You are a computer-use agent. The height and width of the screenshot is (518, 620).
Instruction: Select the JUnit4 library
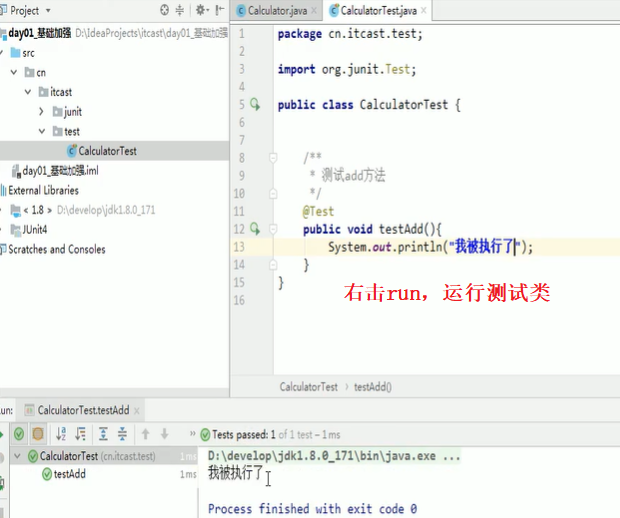tap(29, 230)
